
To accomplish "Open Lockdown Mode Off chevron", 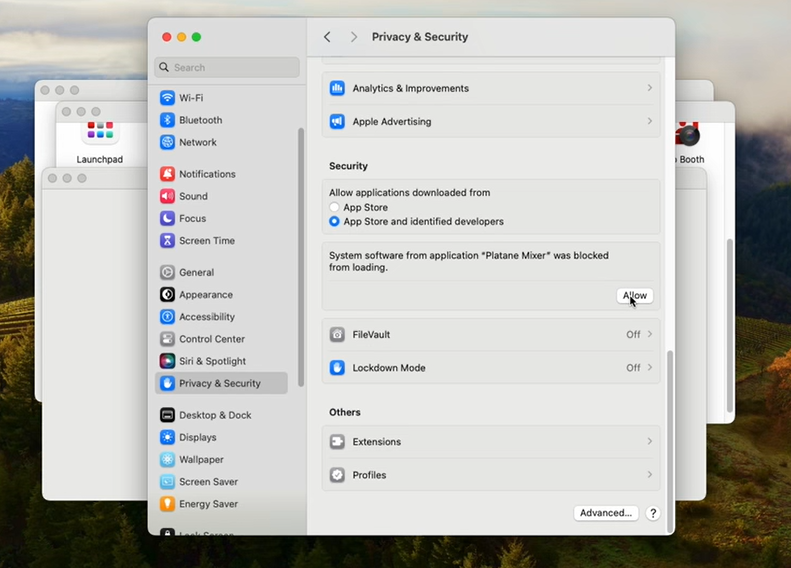I will [x=650, y=367].
